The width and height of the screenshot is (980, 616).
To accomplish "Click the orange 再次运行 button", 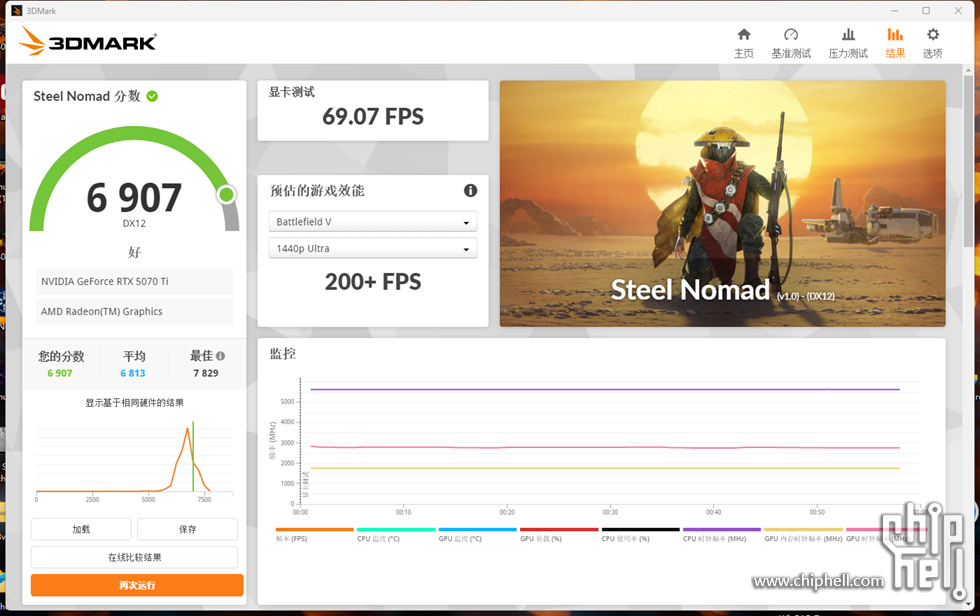I will pos(137,585).
